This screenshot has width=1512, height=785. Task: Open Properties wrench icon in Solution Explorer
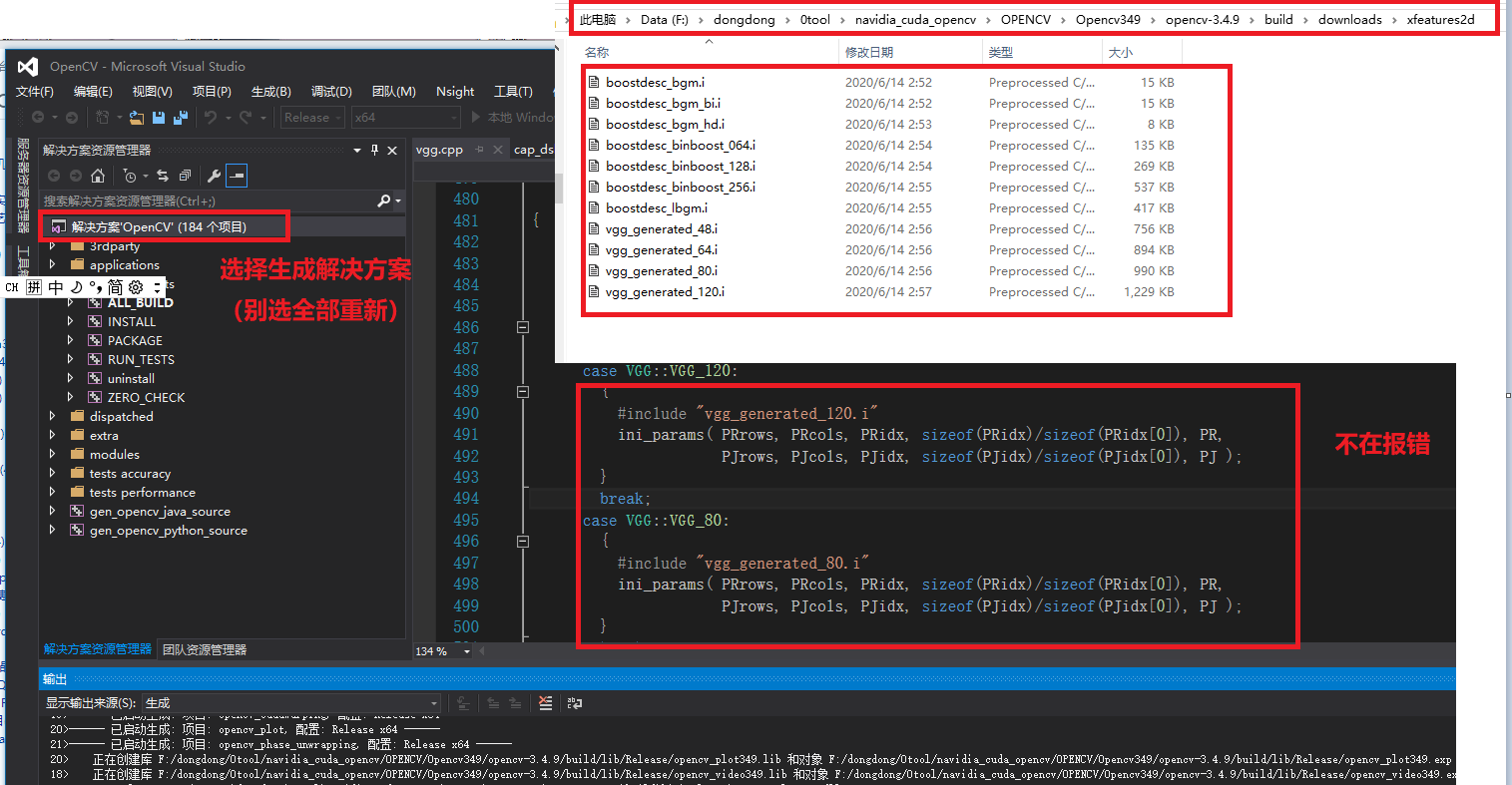tap(214, 176)
